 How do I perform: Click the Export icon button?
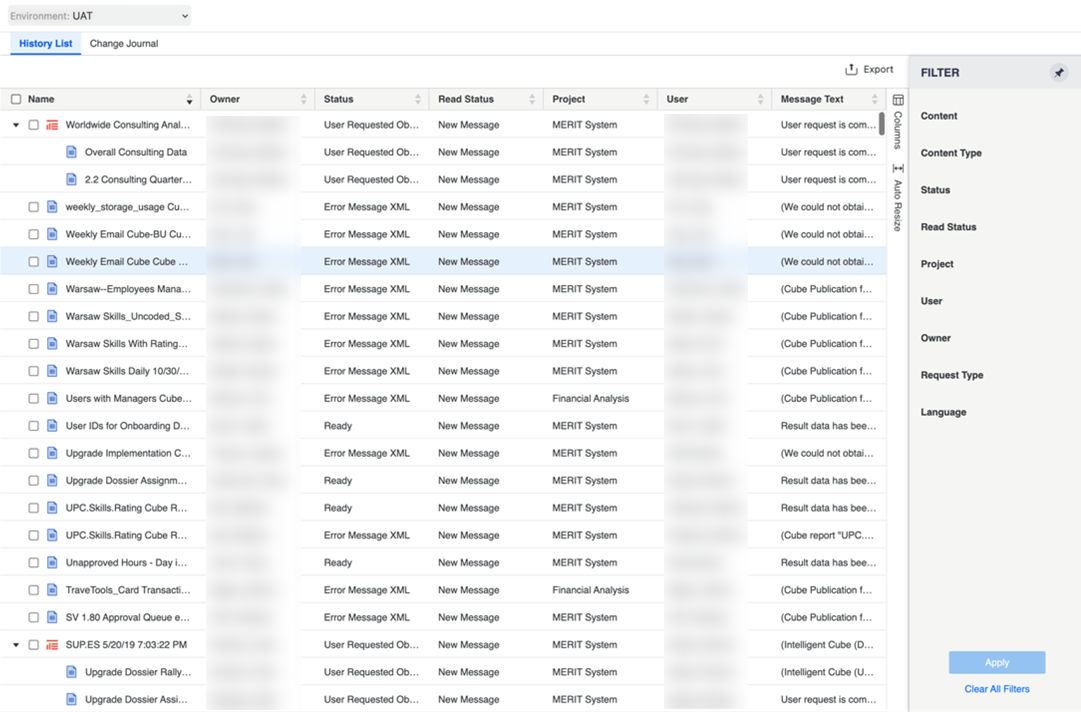click(851, 70)
